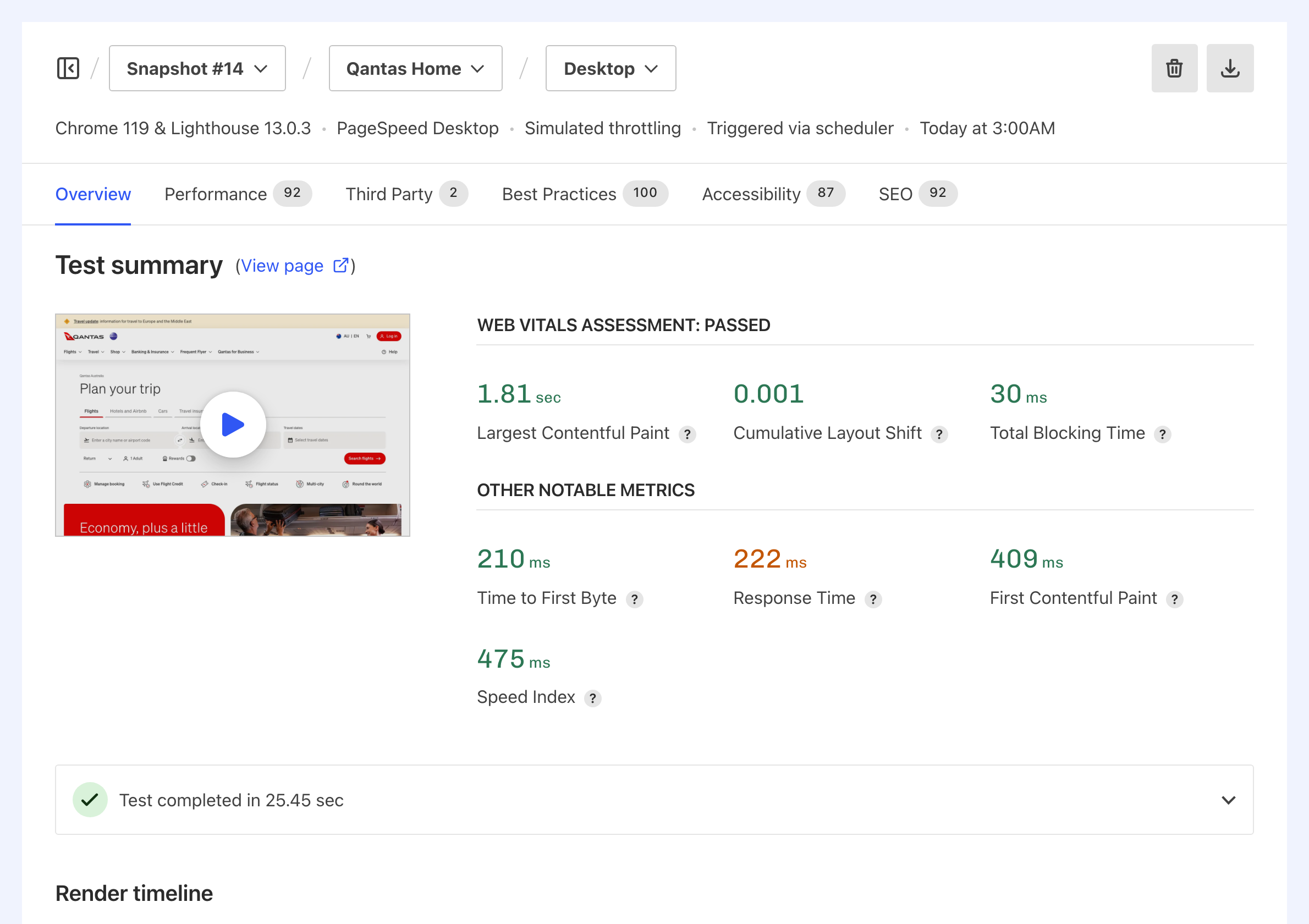Open the Qantas Home page selector

pyautogui.click(x=415, y=68)
